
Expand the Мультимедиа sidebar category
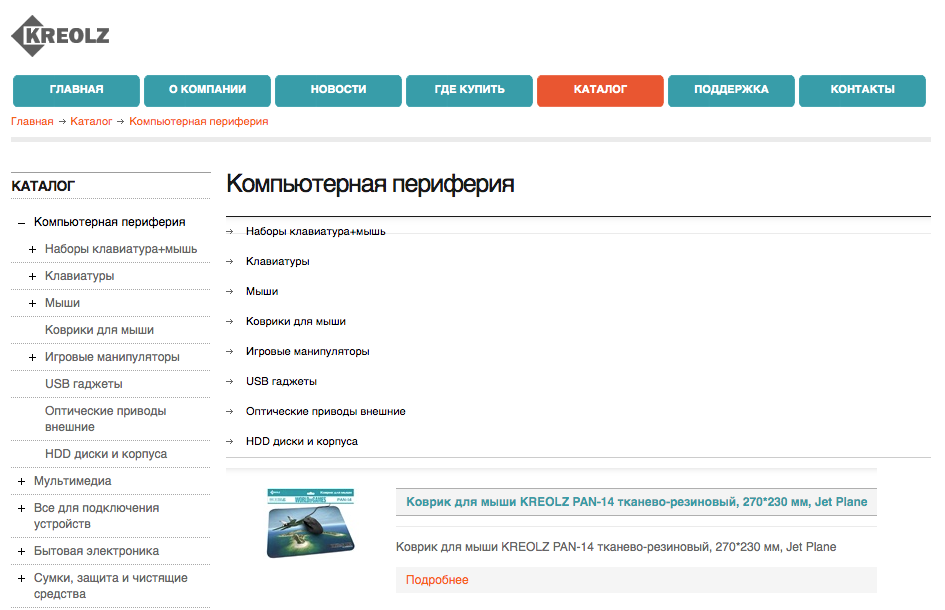coord(22,482)
